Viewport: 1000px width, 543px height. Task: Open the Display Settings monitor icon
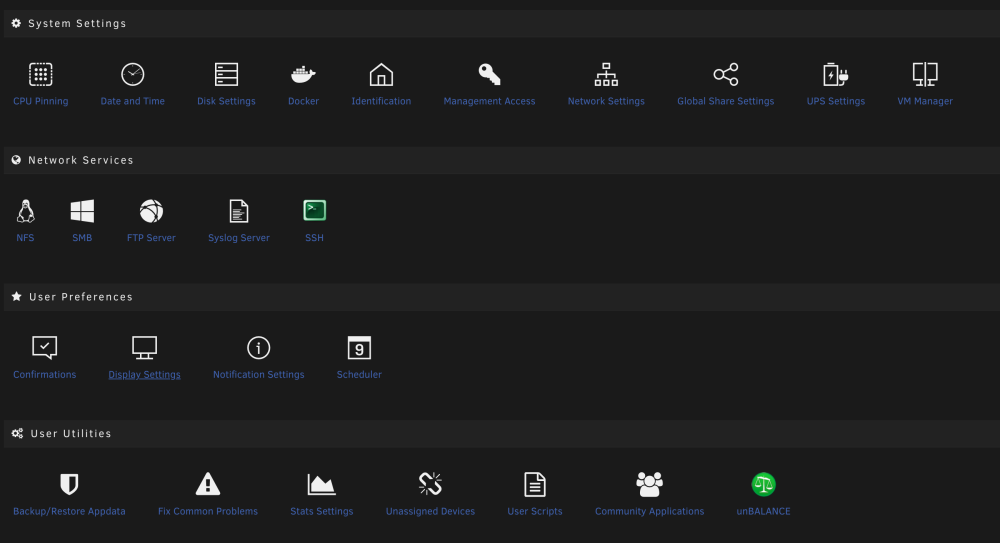pyautogui.click(x=144, y=348)
